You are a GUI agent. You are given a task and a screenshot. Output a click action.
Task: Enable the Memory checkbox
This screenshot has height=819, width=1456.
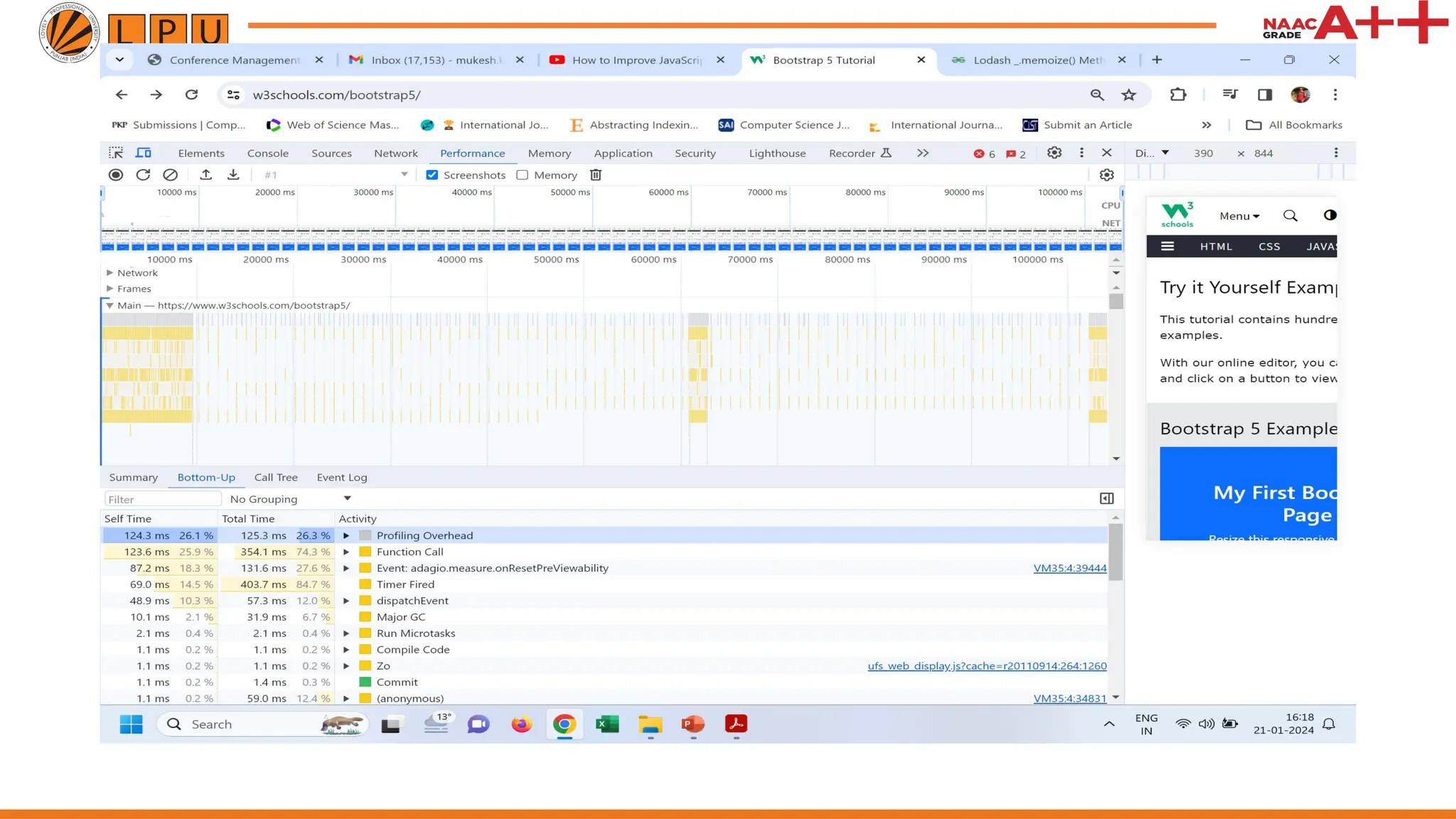pos(523,175)
